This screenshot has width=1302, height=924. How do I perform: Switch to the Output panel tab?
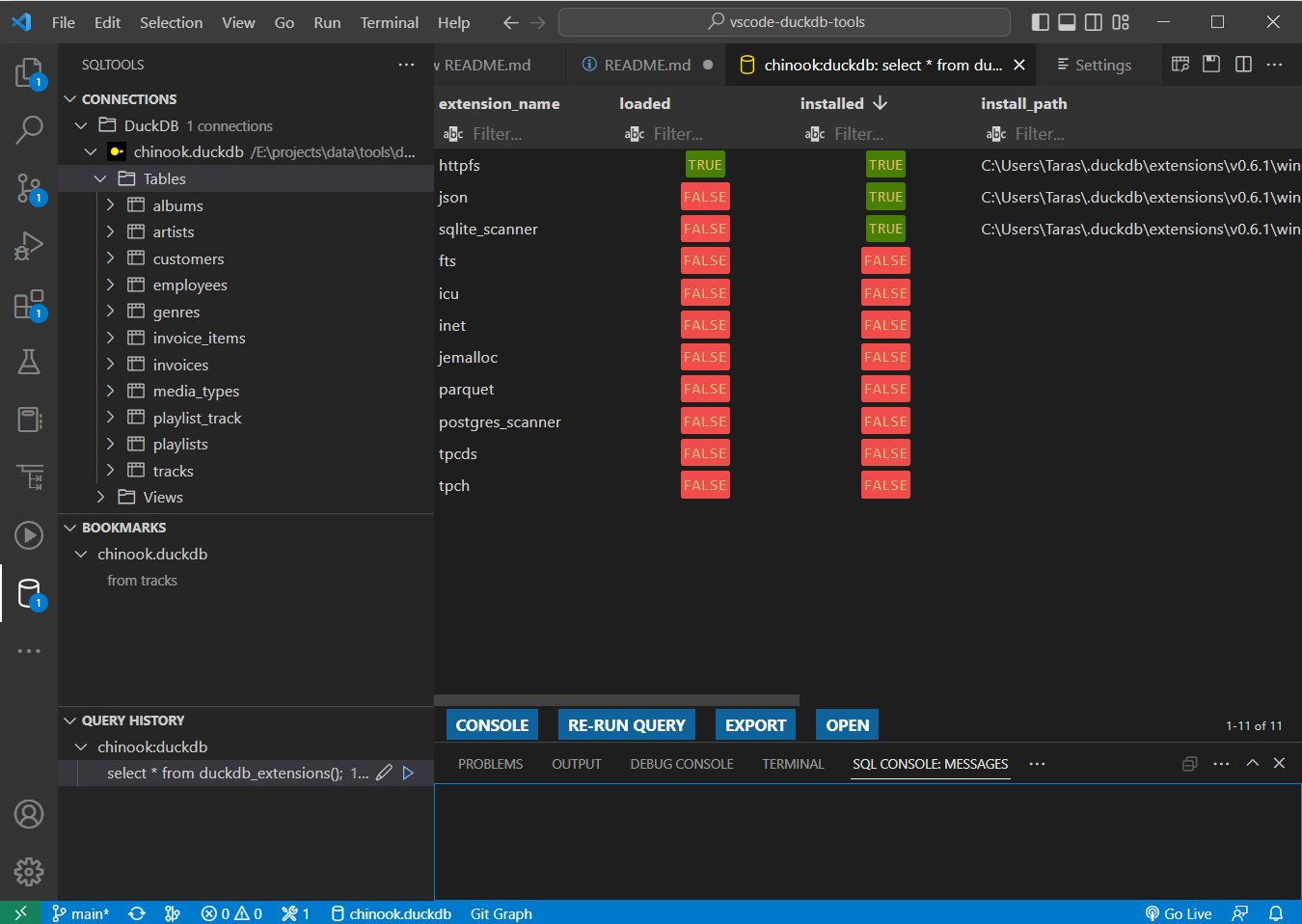coord(576,764)
